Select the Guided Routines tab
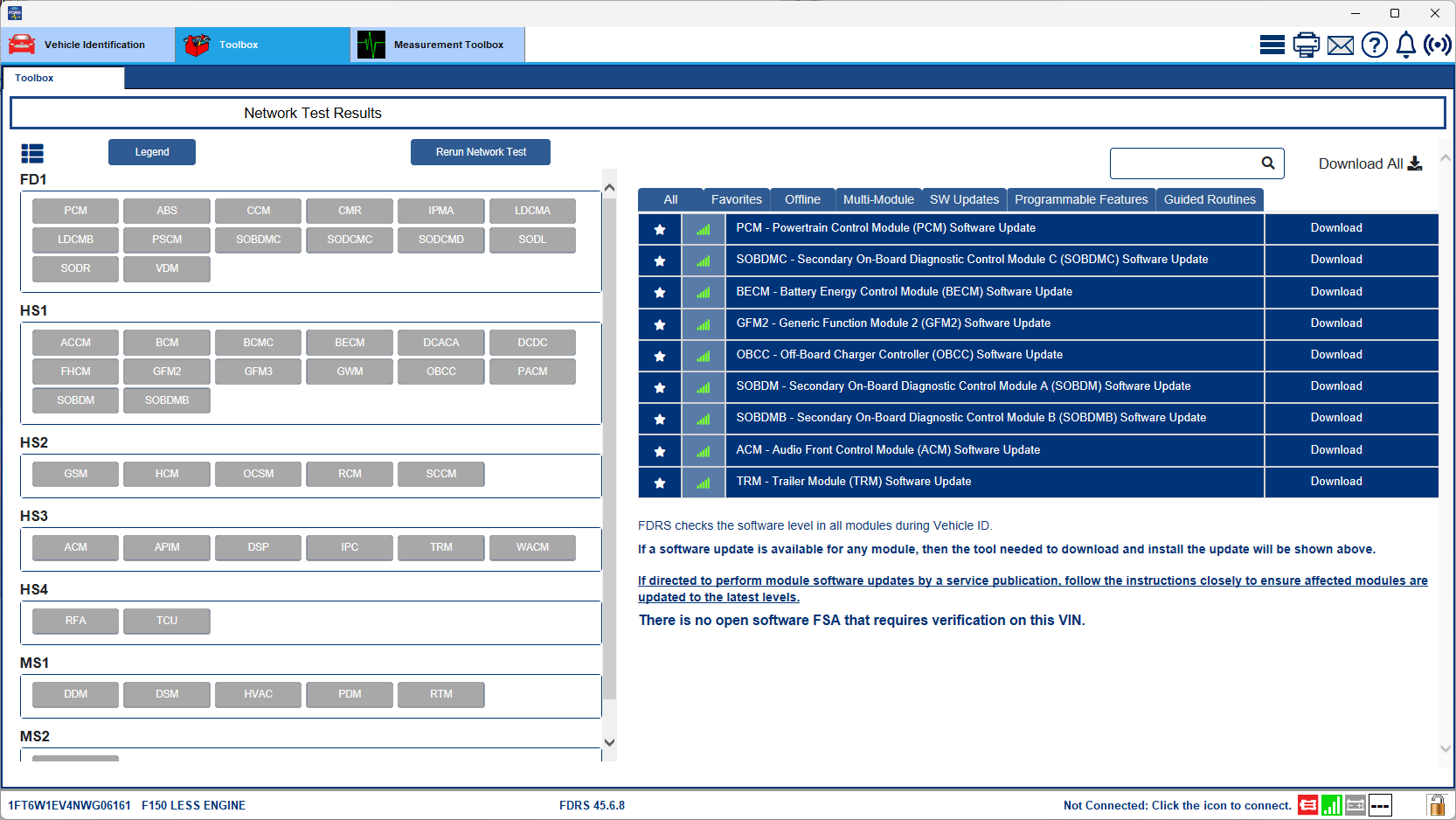1456x820 pixels. coord(1210,199)
